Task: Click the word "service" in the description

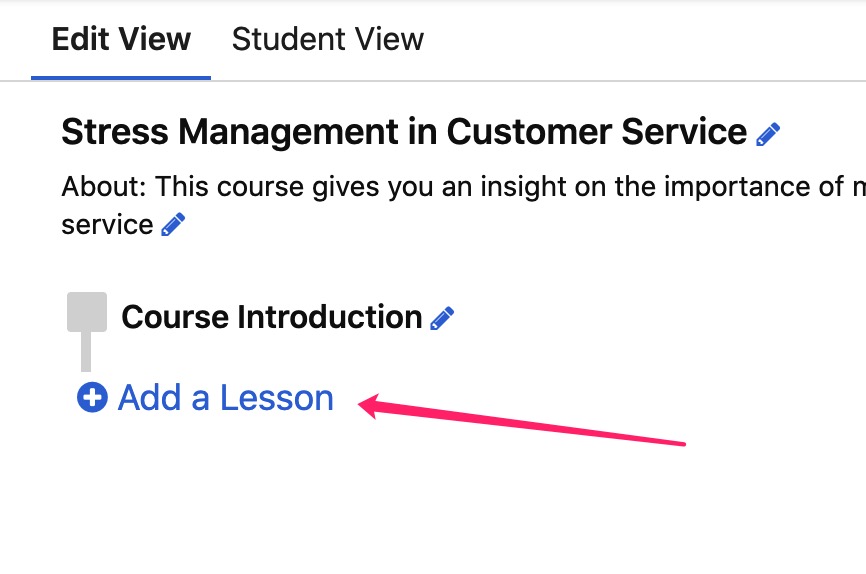Action: click(x=107, y=225)
